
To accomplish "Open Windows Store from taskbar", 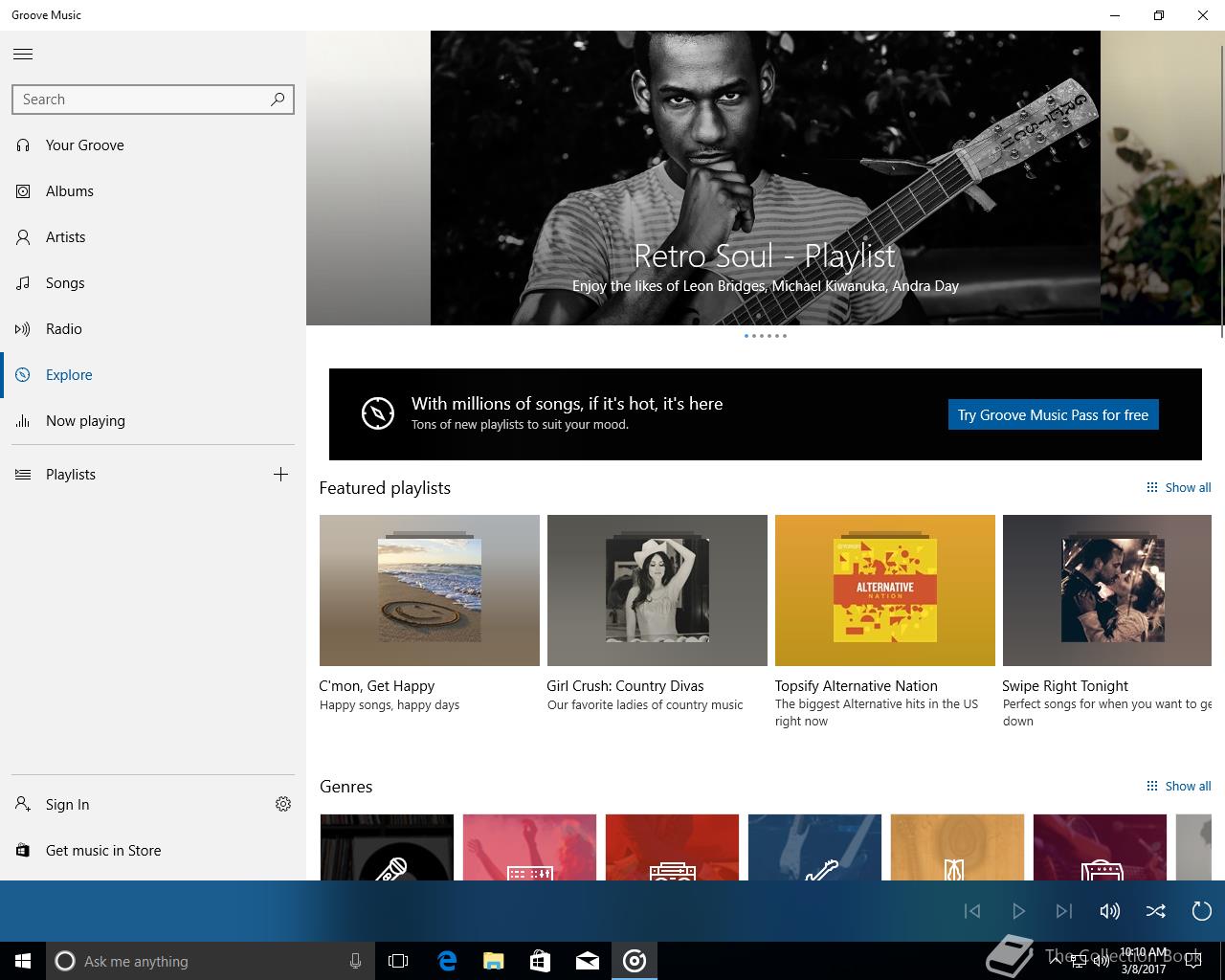I will pyautogui.click(x=541, y=961).
